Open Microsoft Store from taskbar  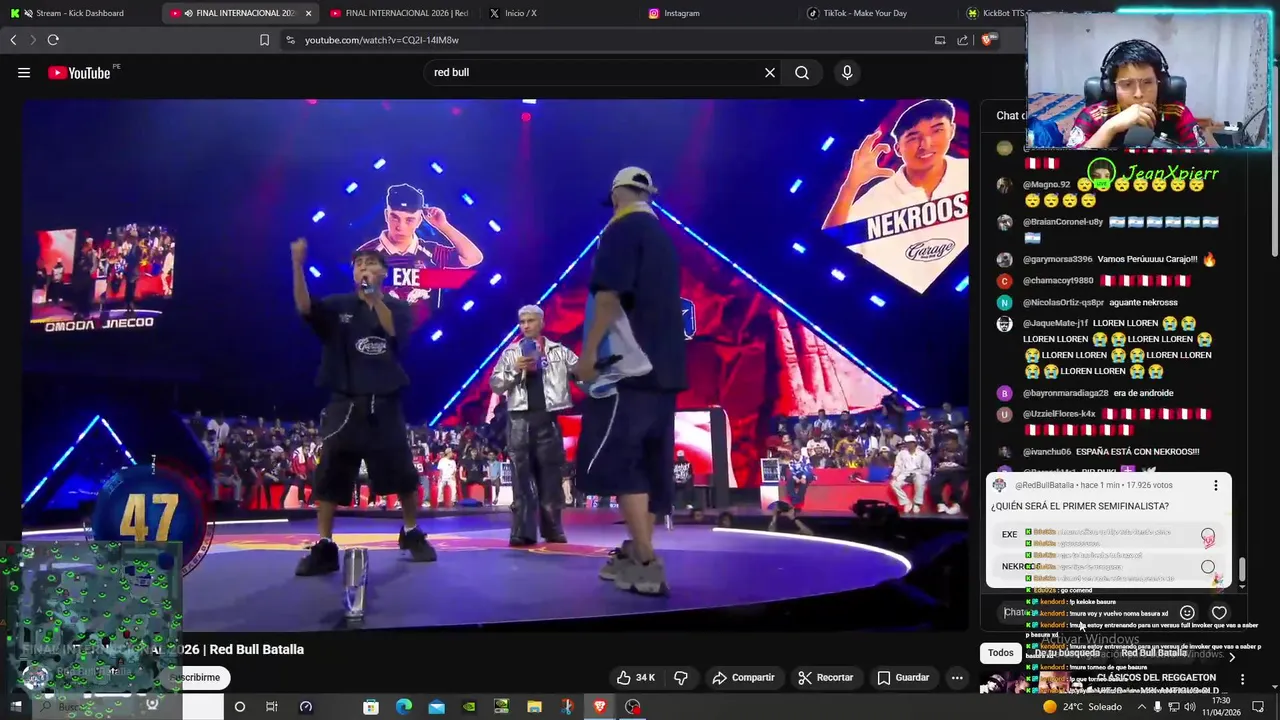click(x=371, y=707)
